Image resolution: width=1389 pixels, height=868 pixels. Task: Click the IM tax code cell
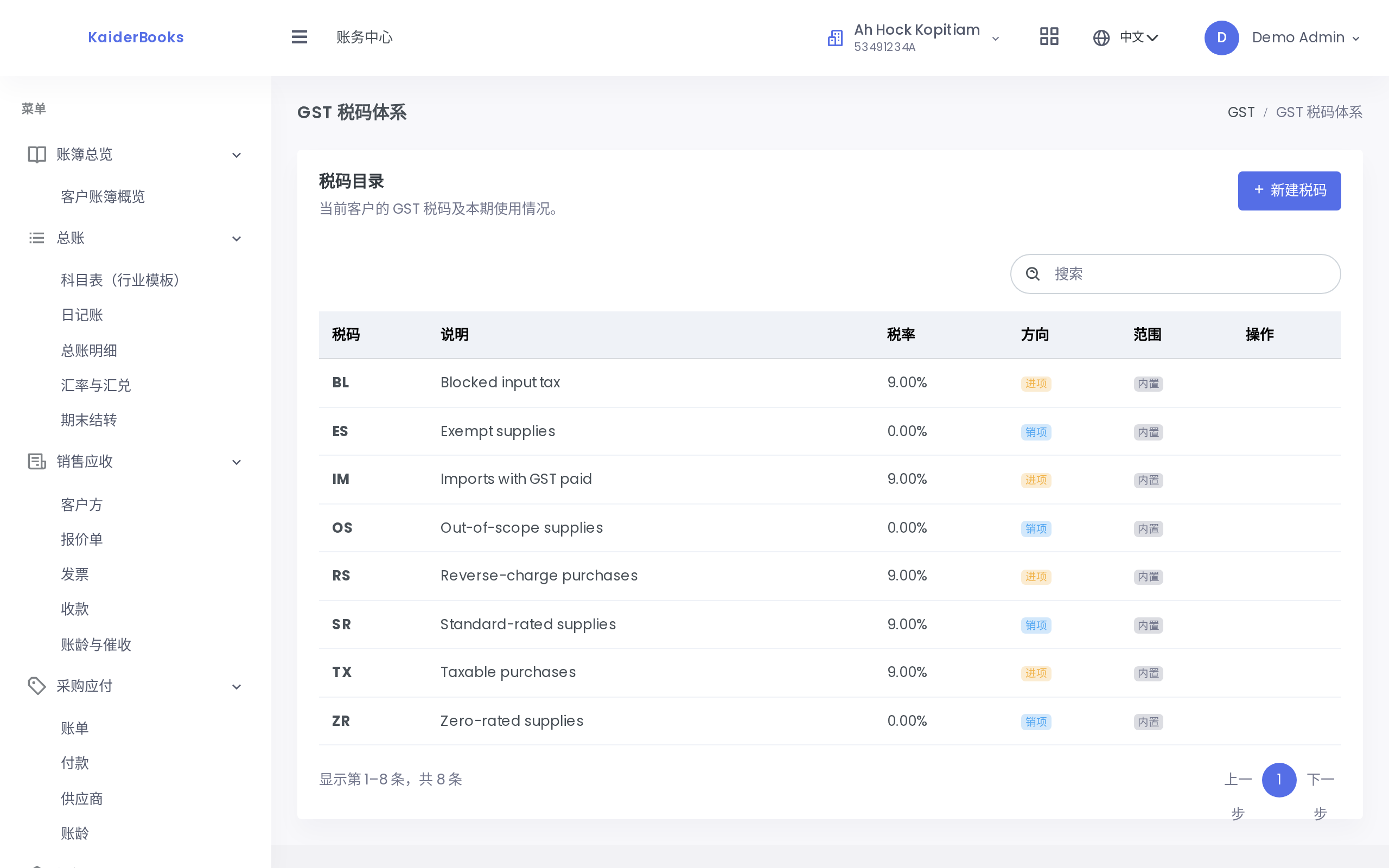pos(340,480)
